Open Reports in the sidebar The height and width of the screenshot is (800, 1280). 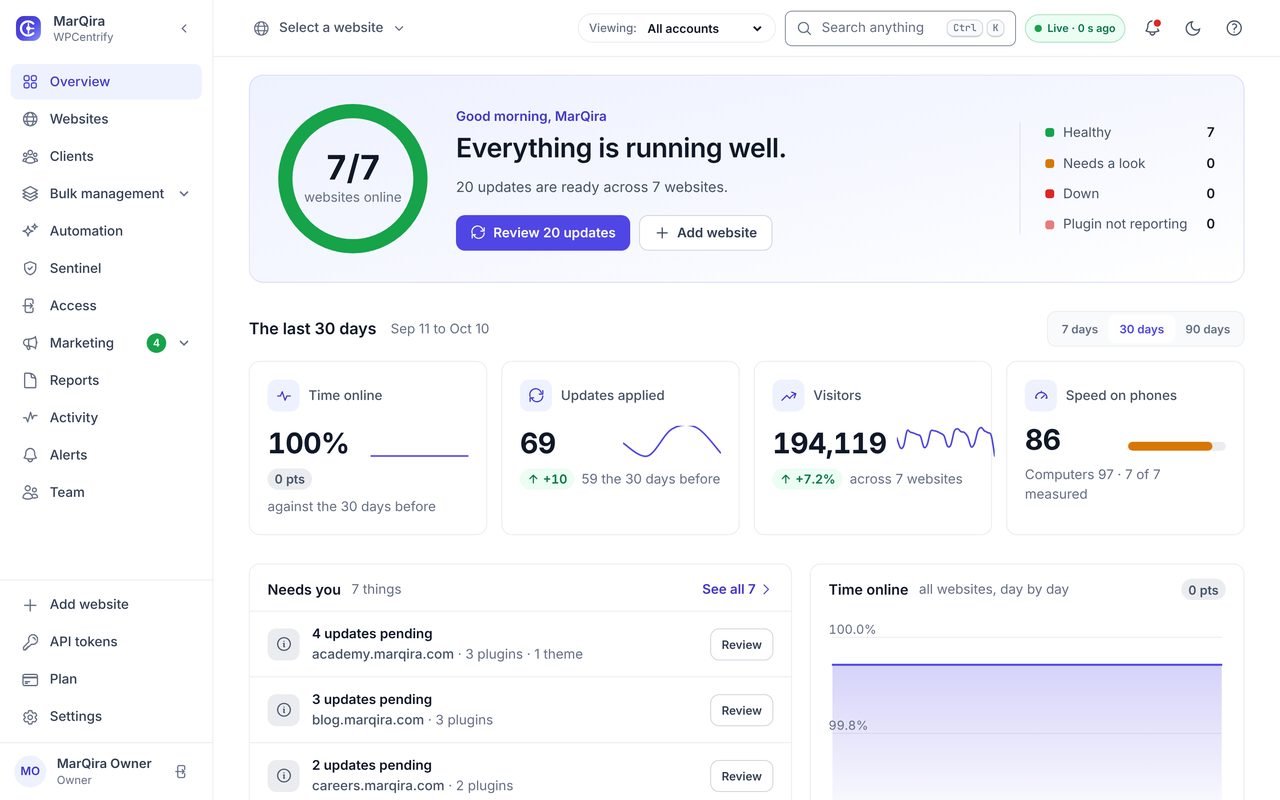click(x=106, y=380)
